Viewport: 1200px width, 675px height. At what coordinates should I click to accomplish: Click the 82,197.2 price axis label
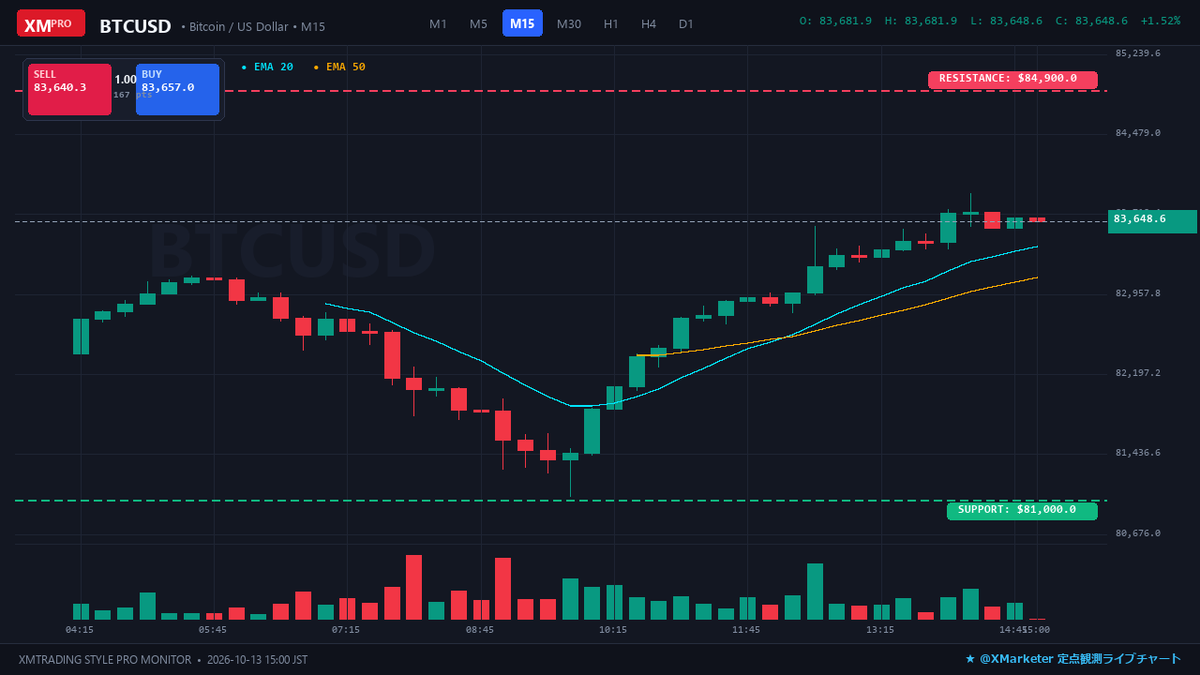tap(1138, 373)
